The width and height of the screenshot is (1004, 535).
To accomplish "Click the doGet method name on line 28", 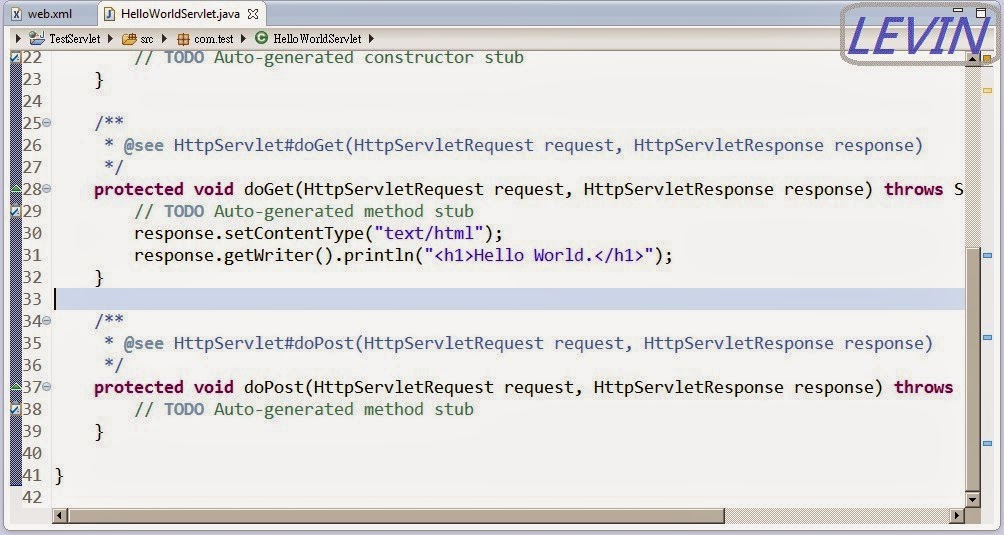I will 269,189.
